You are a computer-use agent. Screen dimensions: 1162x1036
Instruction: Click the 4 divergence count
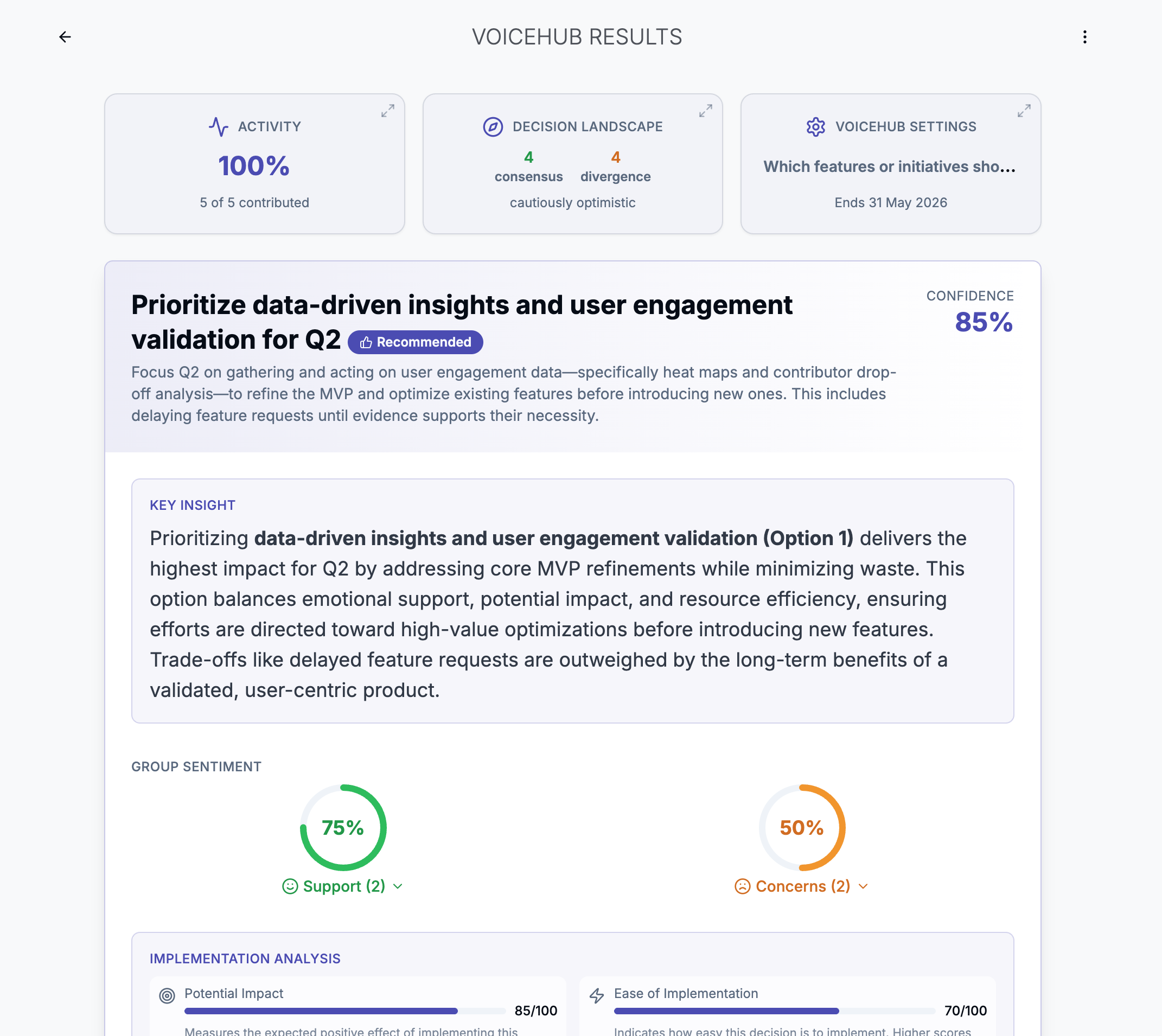615,158
